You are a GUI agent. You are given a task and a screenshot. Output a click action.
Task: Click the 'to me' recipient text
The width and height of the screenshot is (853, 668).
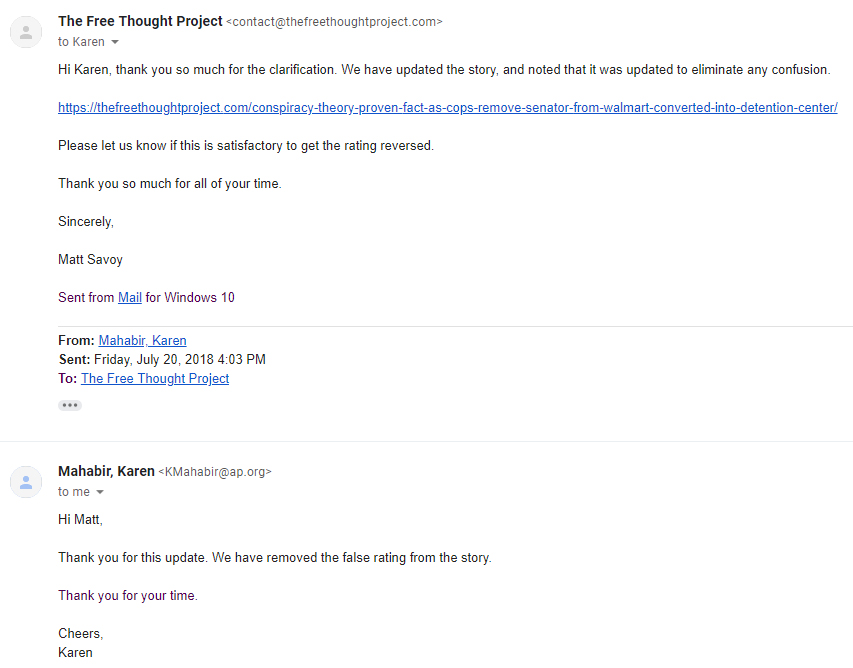74,492
